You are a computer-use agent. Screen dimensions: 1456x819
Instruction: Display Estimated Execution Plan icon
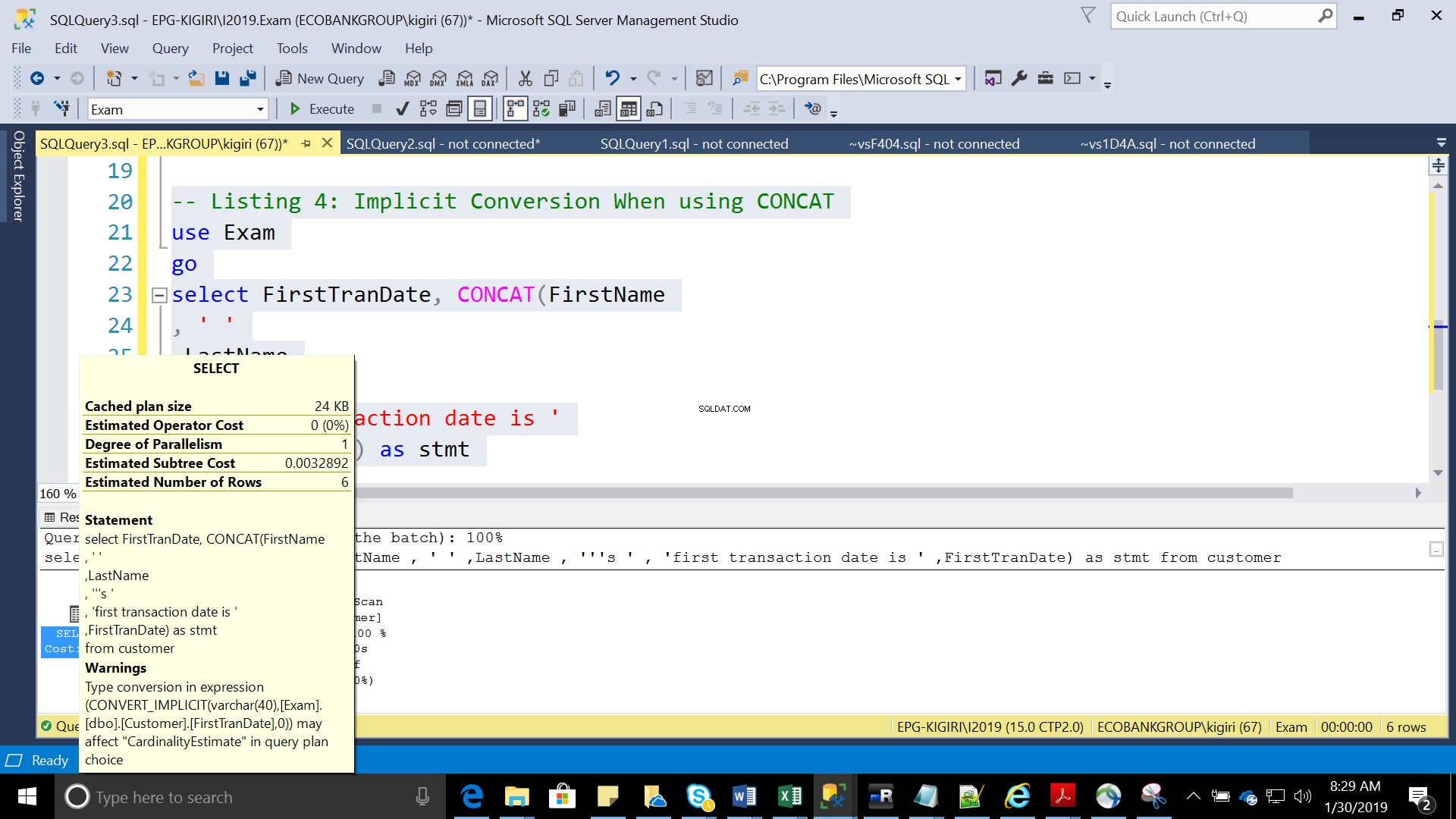pos(428,108)
